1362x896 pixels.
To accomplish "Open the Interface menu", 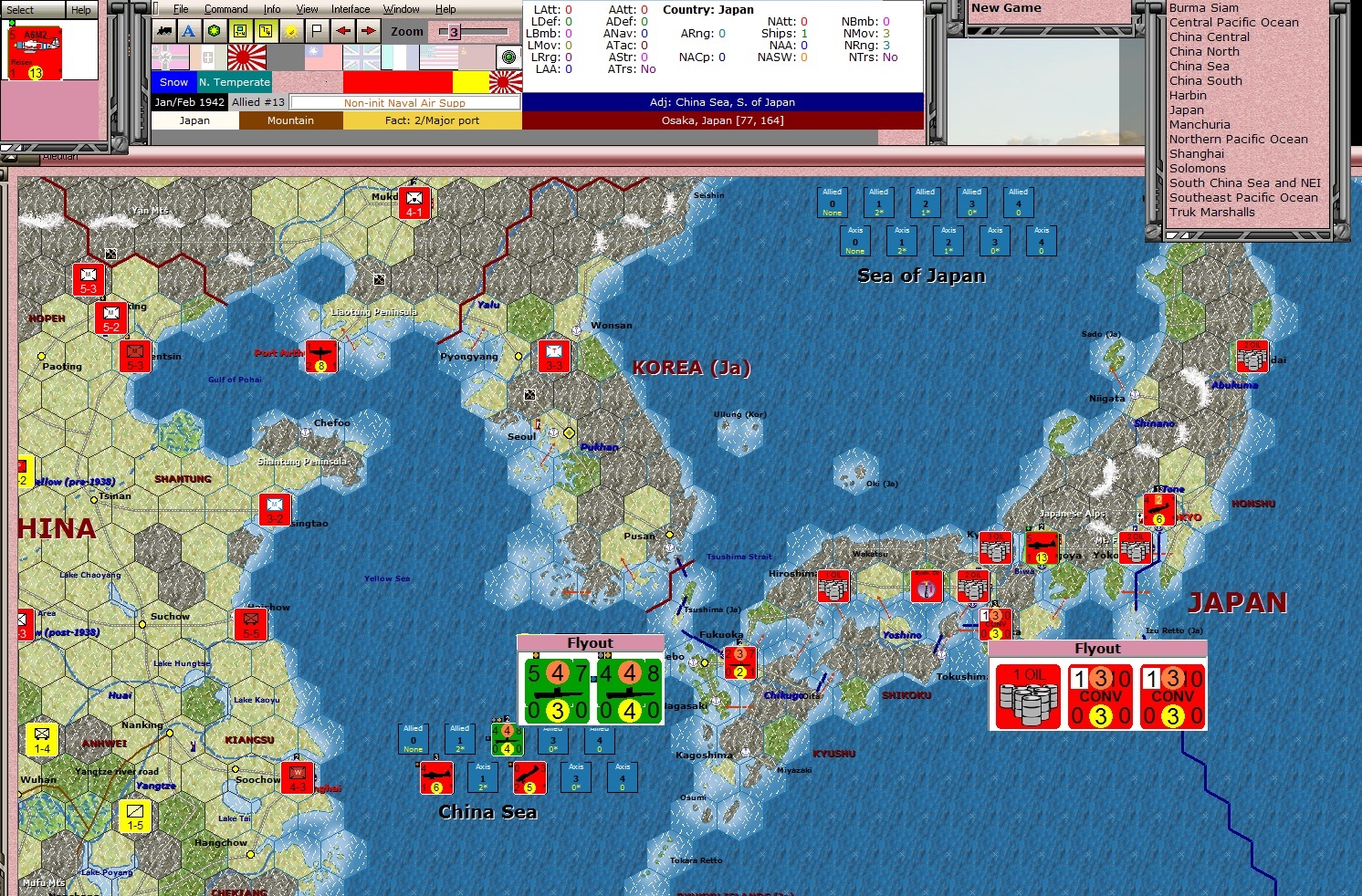I will 351,9.
